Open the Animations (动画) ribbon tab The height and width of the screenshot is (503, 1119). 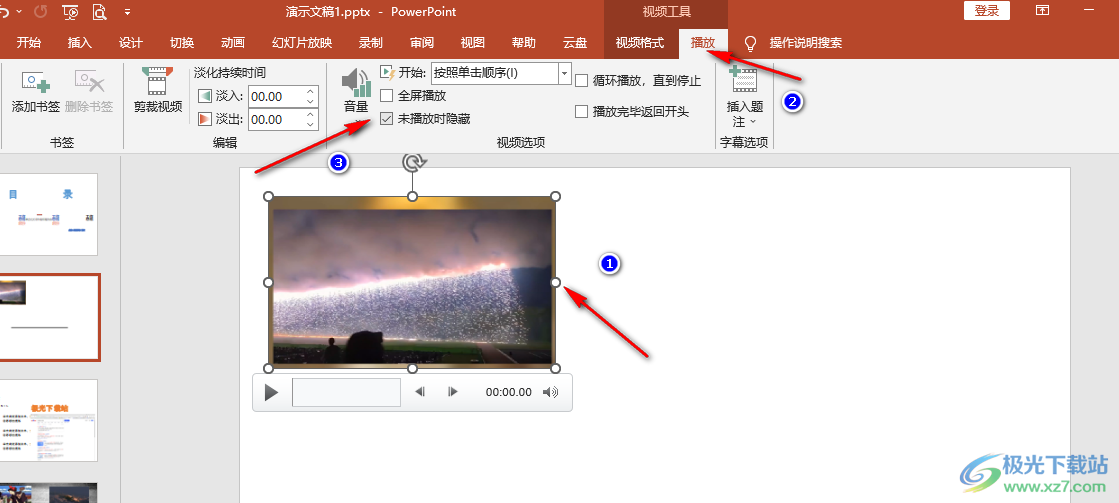232,43
